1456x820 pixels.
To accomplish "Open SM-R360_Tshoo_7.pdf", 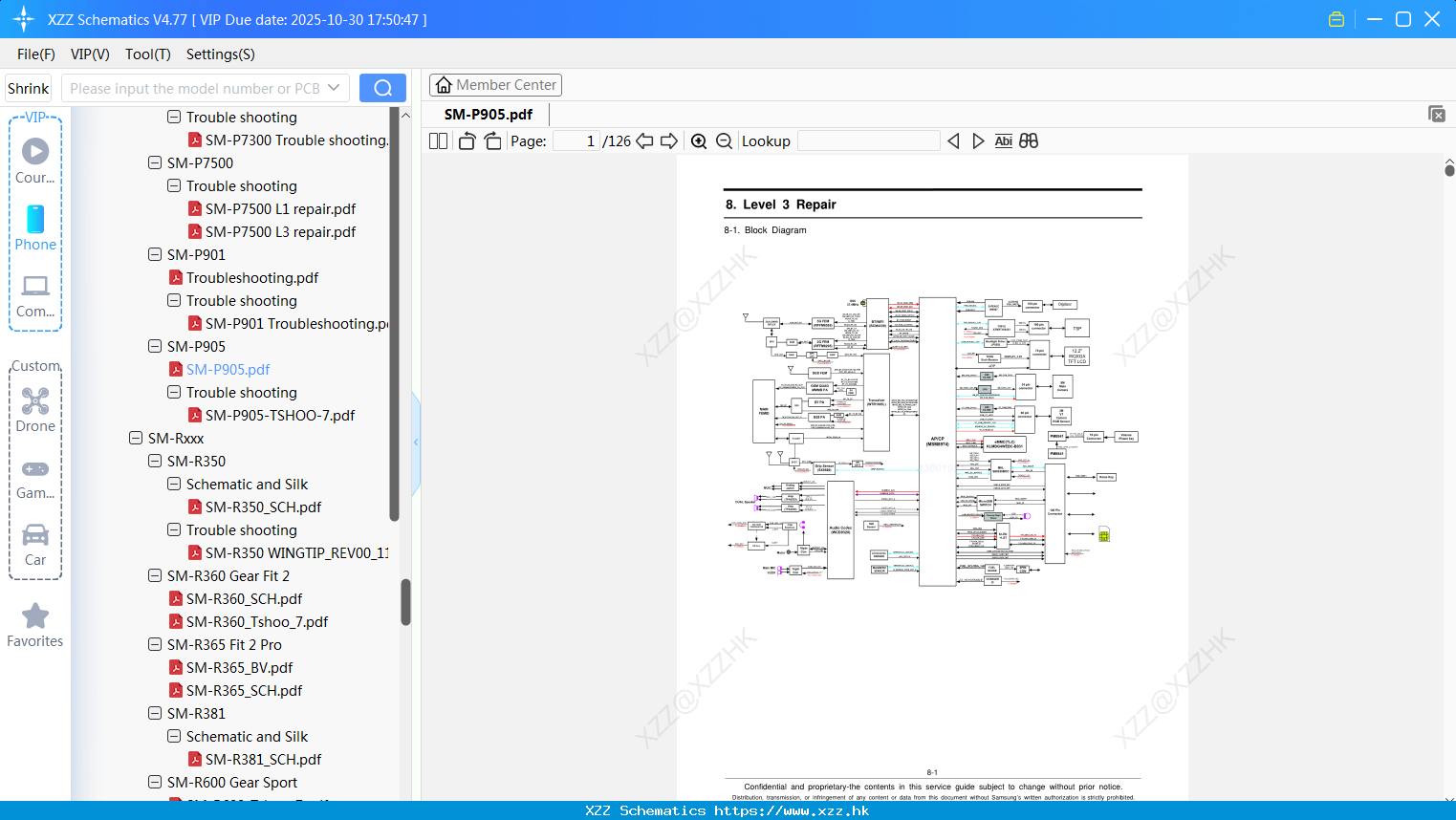I will [257, 621].
